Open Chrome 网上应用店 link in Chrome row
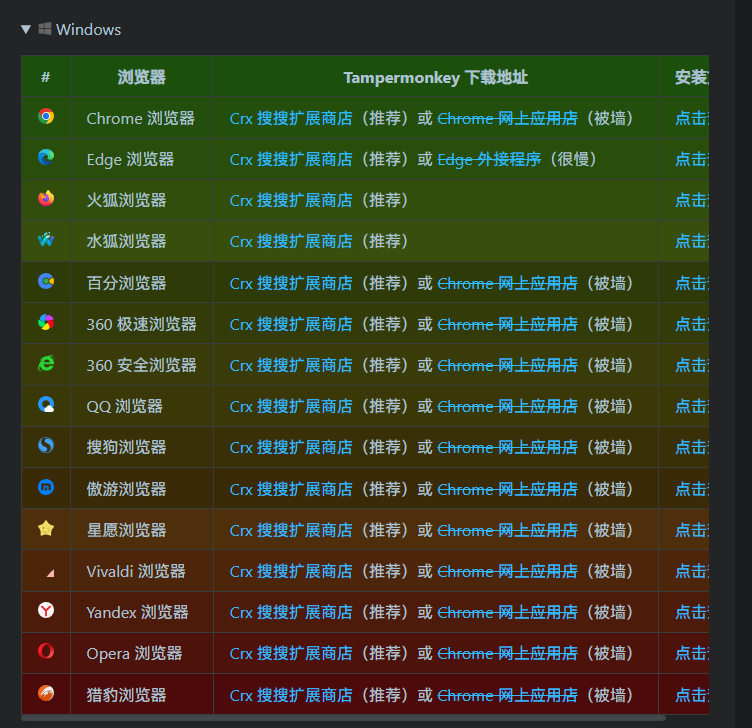Viewport: 752px width, 728px height. 507,118
